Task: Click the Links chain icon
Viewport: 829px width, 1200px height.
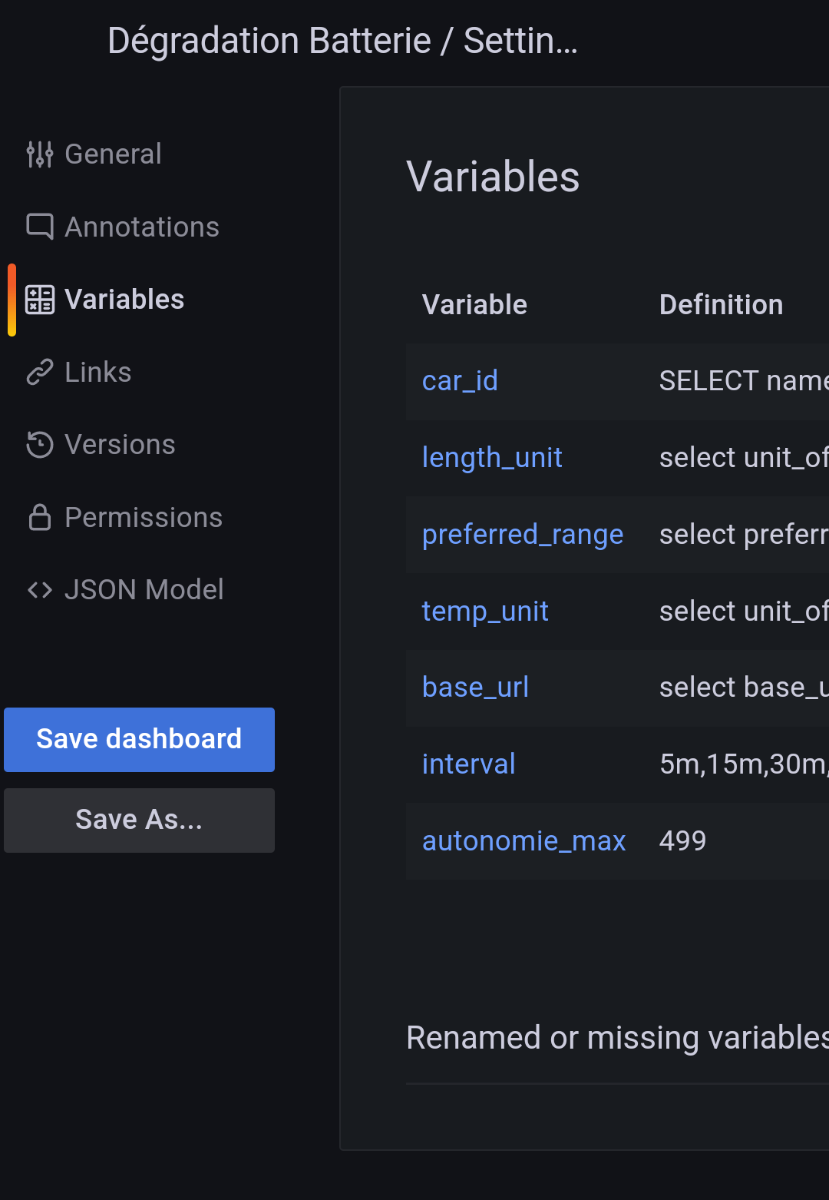Action: click(39, 372)
